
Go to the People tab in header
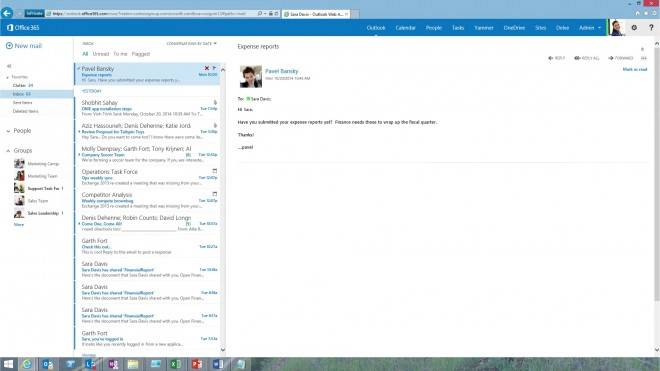[434, 28]
